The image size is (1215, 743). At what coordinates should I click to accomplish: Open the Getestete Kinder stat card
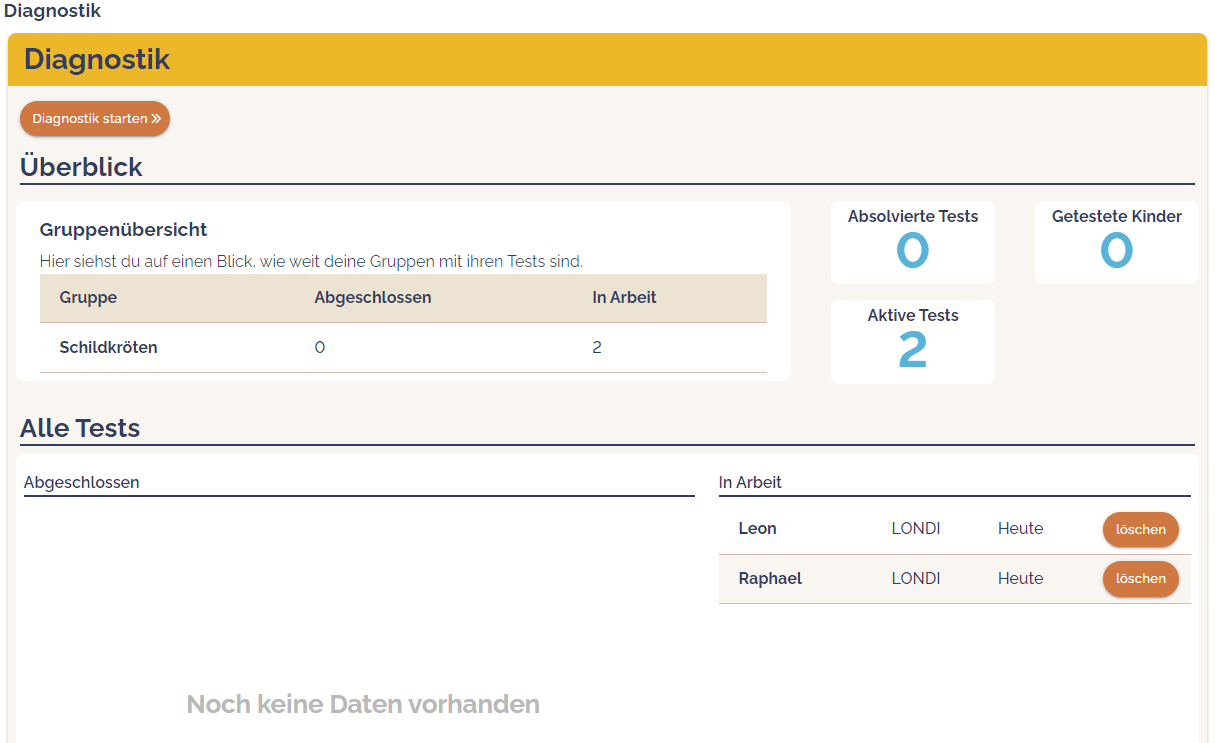(x=1116, y=242)
